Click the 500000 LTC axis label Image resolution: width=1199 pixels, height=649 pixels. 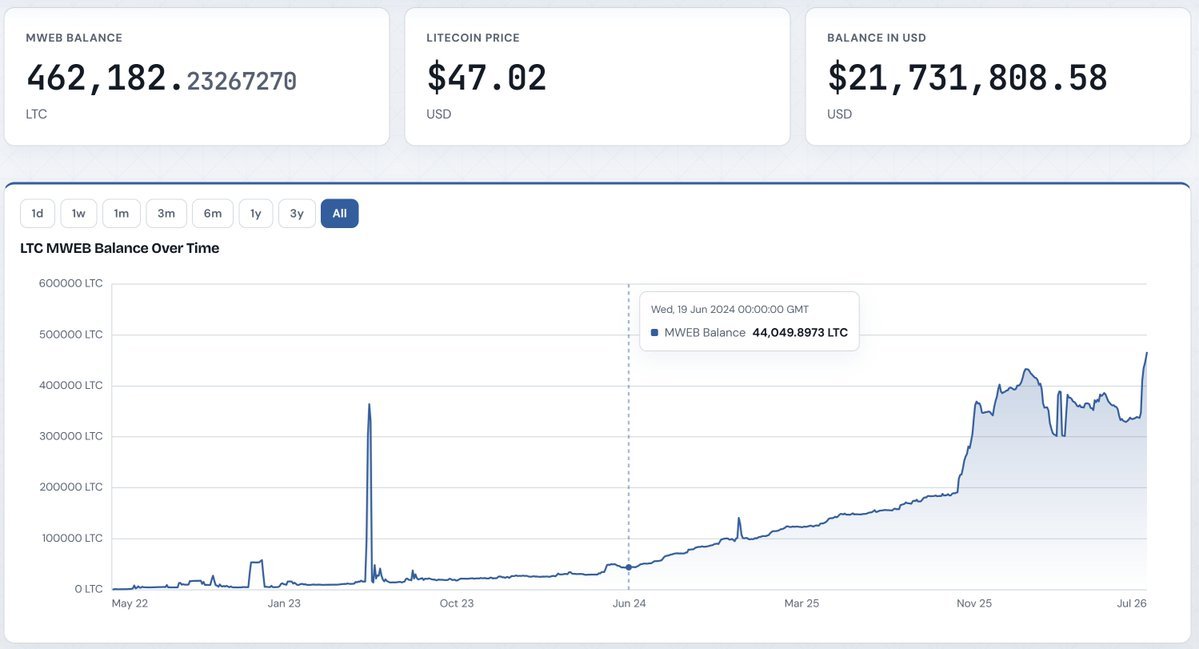[70, 334]
